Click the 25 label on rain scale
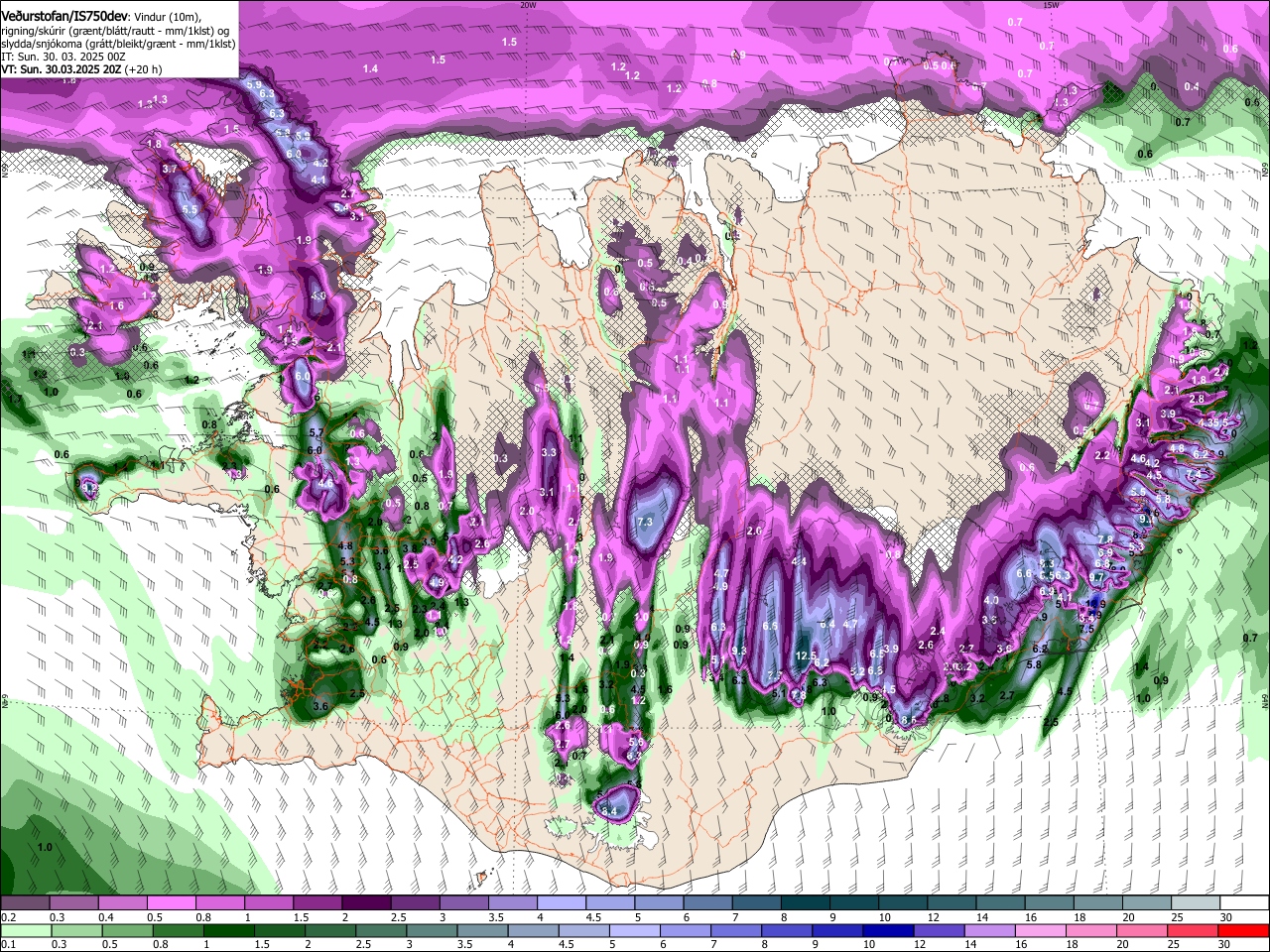The height and width of the screenshot is (952, 1270). click(x=1175, y=945)
